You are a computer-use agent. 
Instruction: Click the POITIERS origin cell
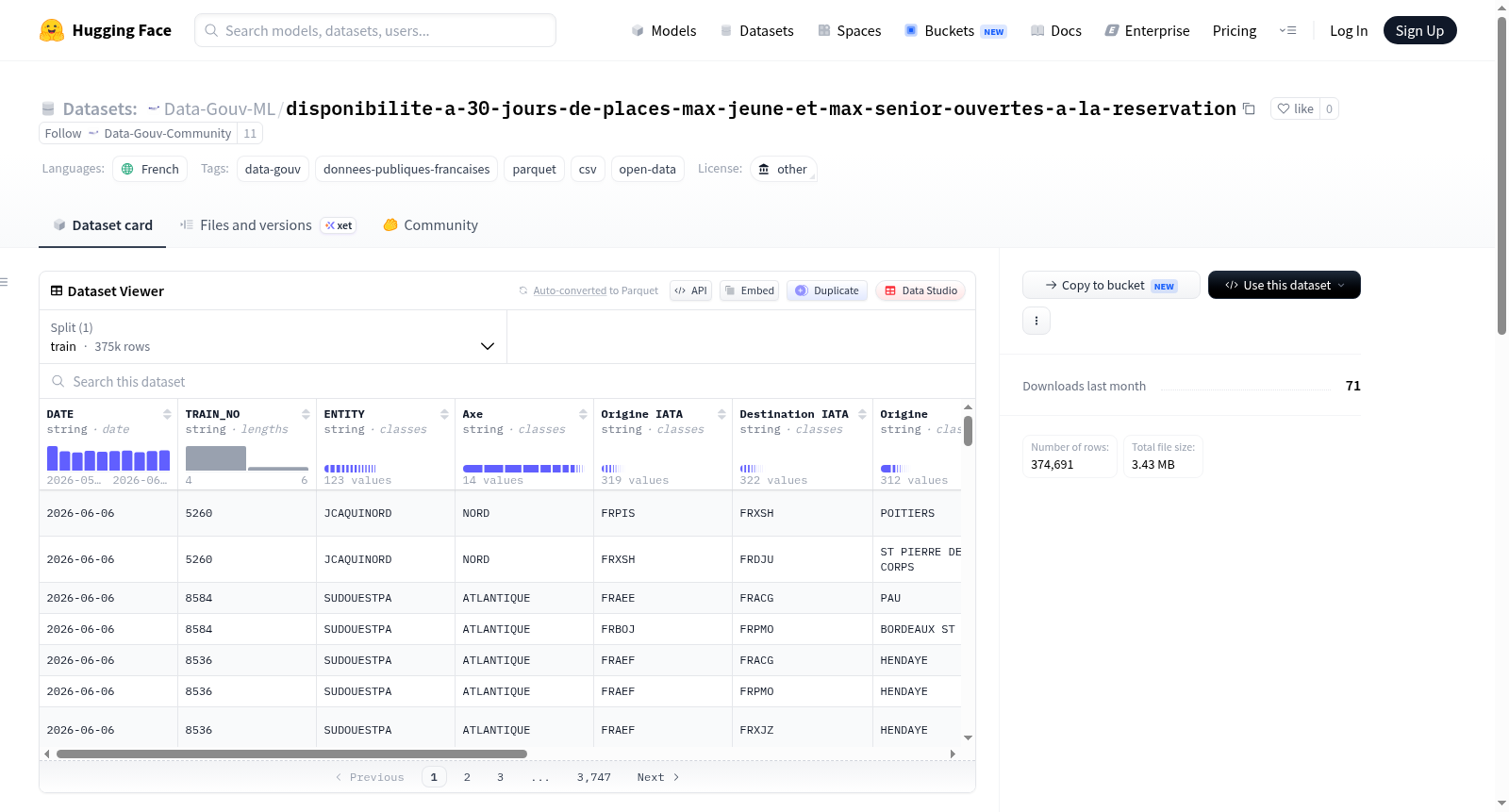pos(917,513)
